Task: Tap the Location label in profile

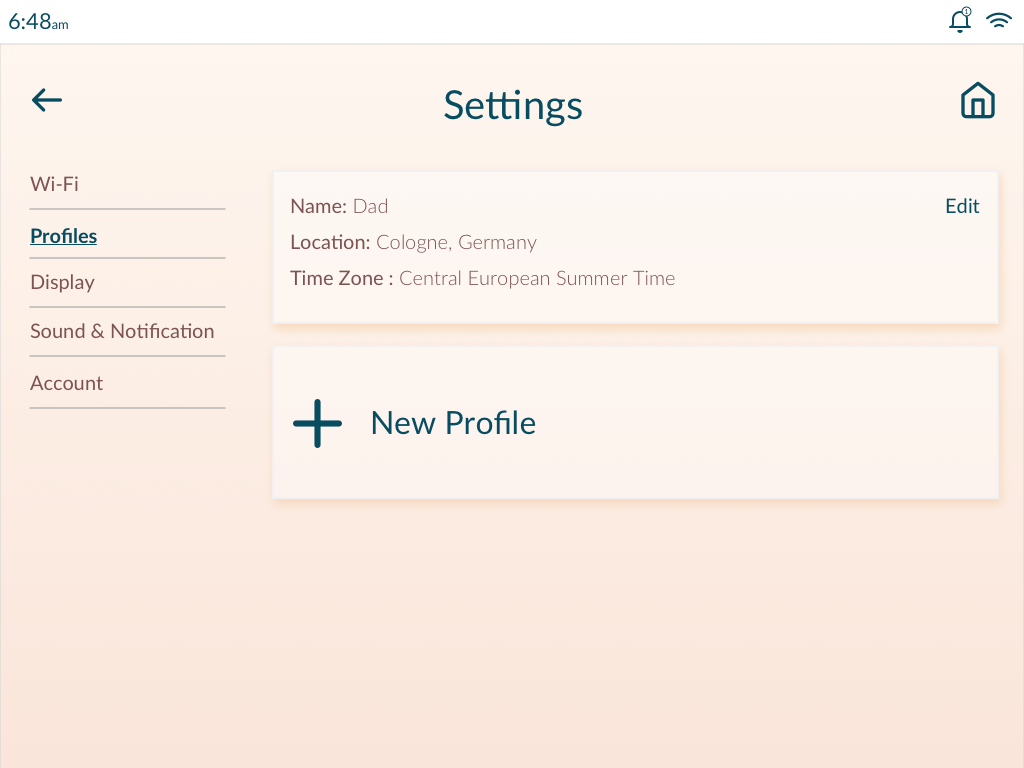Action: click(x=330, y=242)
